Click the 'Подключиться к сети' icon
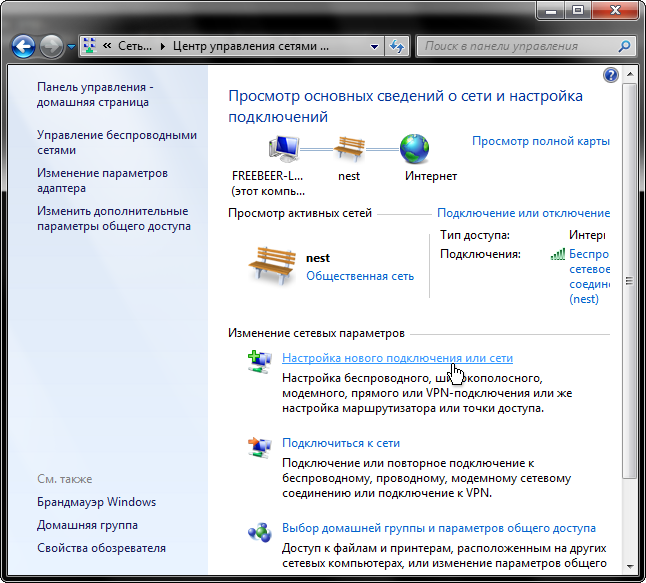 click(260, 447)
